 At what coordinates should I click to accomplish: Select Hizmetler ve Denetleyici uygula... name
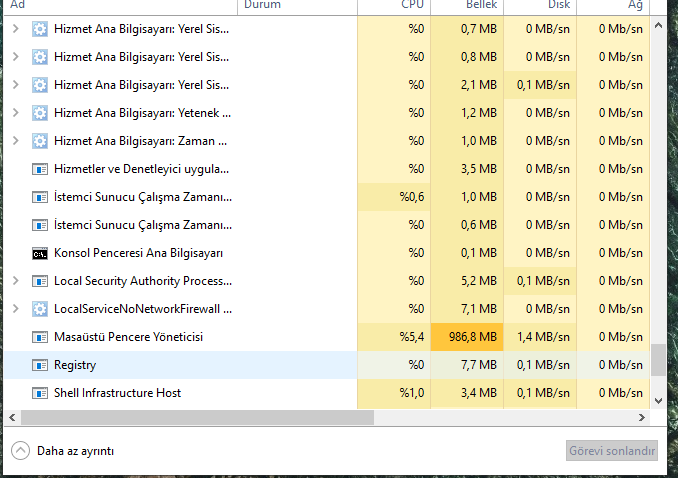pyautogui.click(x=141, y=169)
